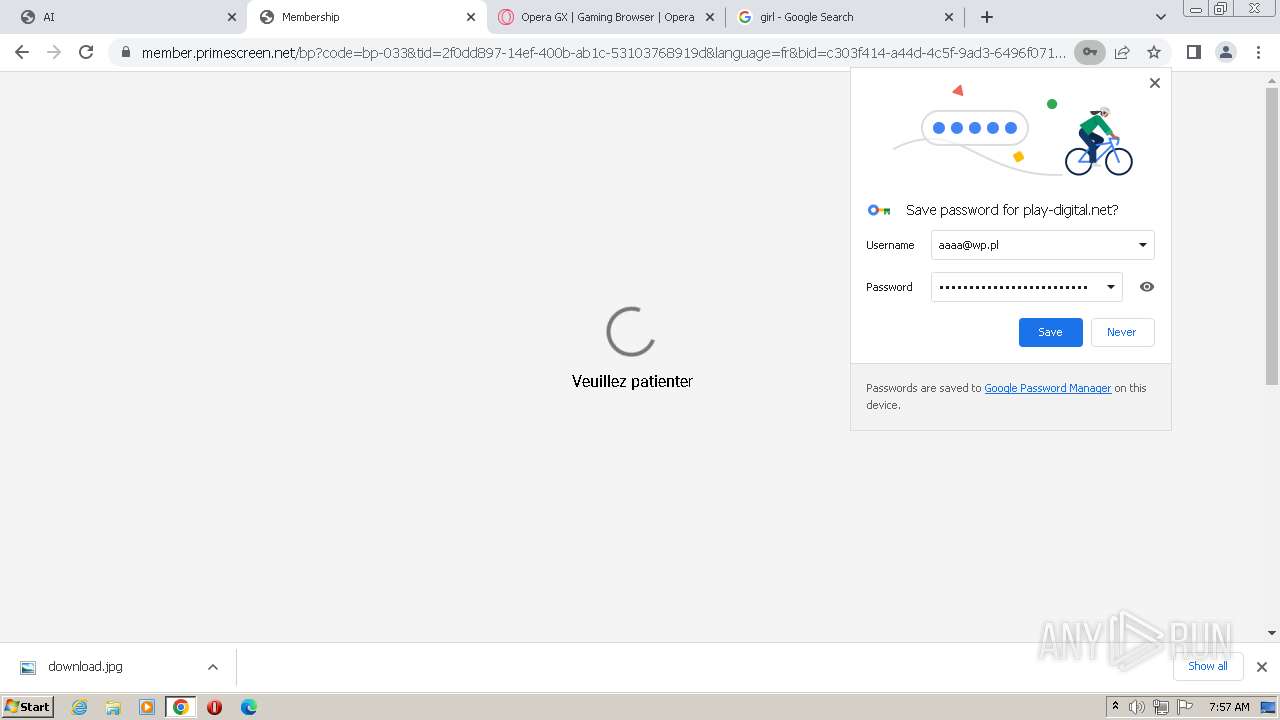
Task: Open the Google Password Manager link
Action: (1047, 388)
